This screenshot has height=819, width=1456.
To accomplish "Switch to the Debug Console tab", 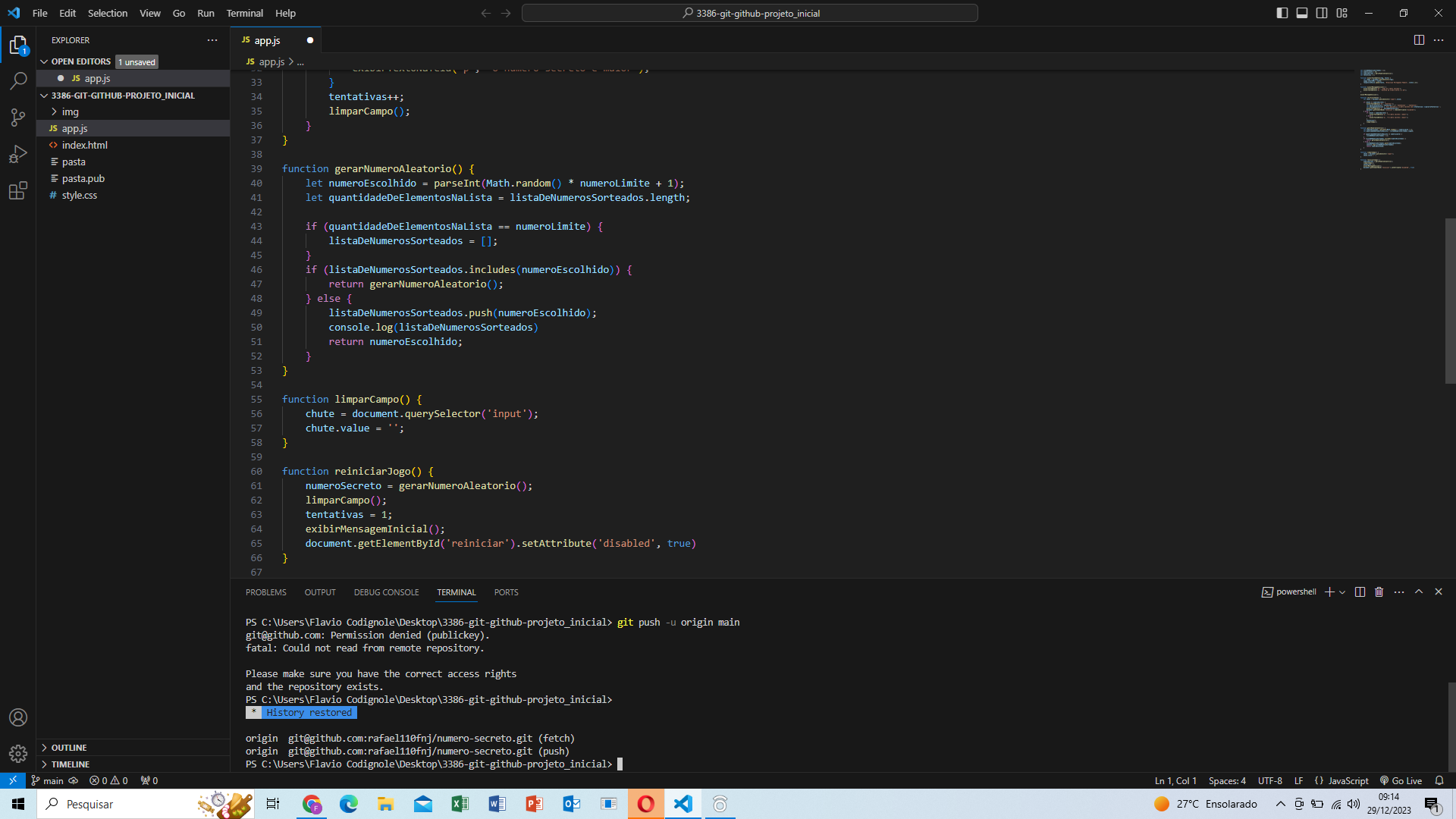I will 386,592.
